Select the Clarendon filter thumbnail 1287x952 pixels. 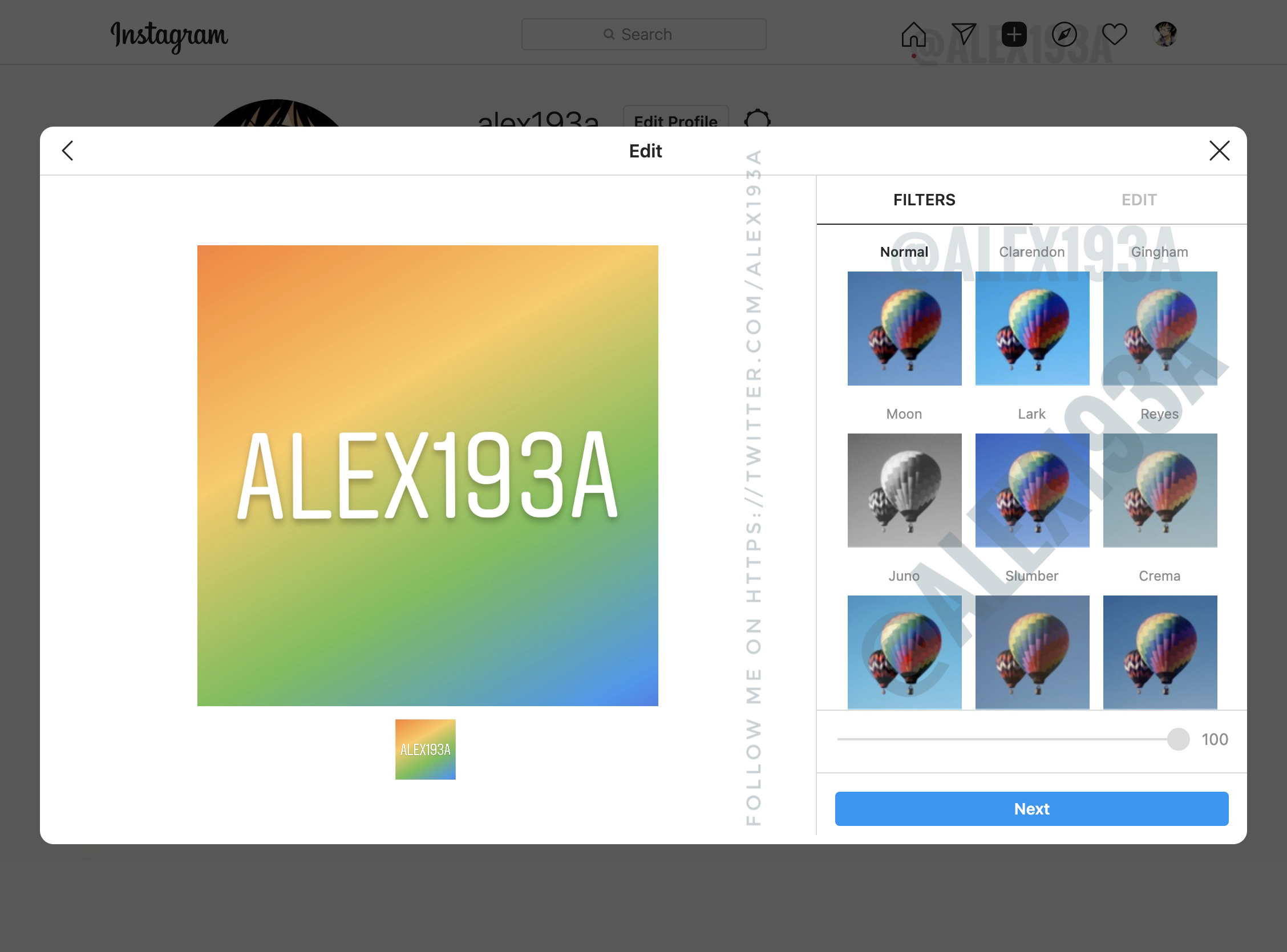click(x=1031, y=328)
